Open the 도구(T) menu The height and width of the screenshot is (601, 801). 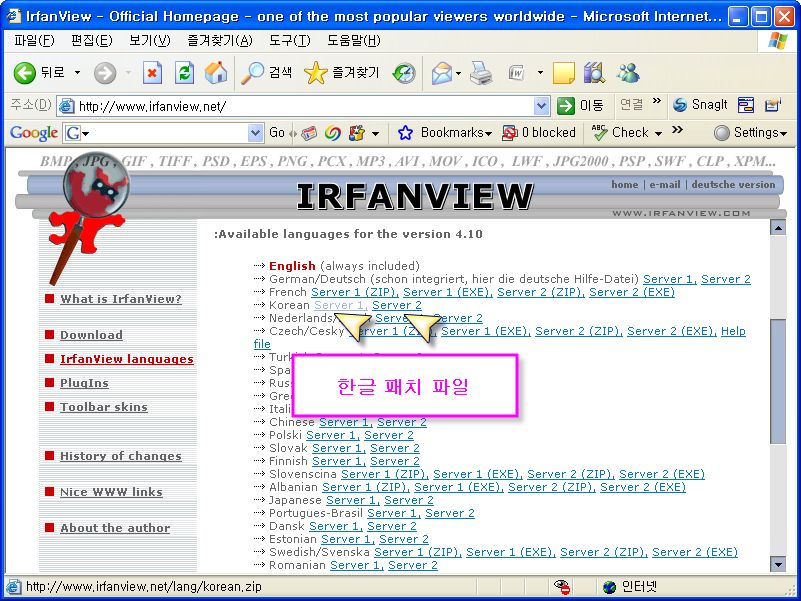click(x=289, y=40)
